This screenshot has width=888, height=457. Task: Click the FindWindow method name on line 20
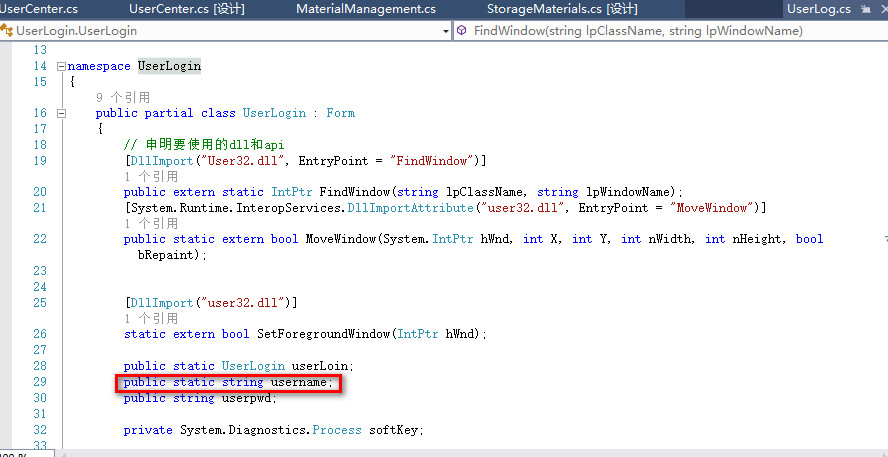click(355, 192)
